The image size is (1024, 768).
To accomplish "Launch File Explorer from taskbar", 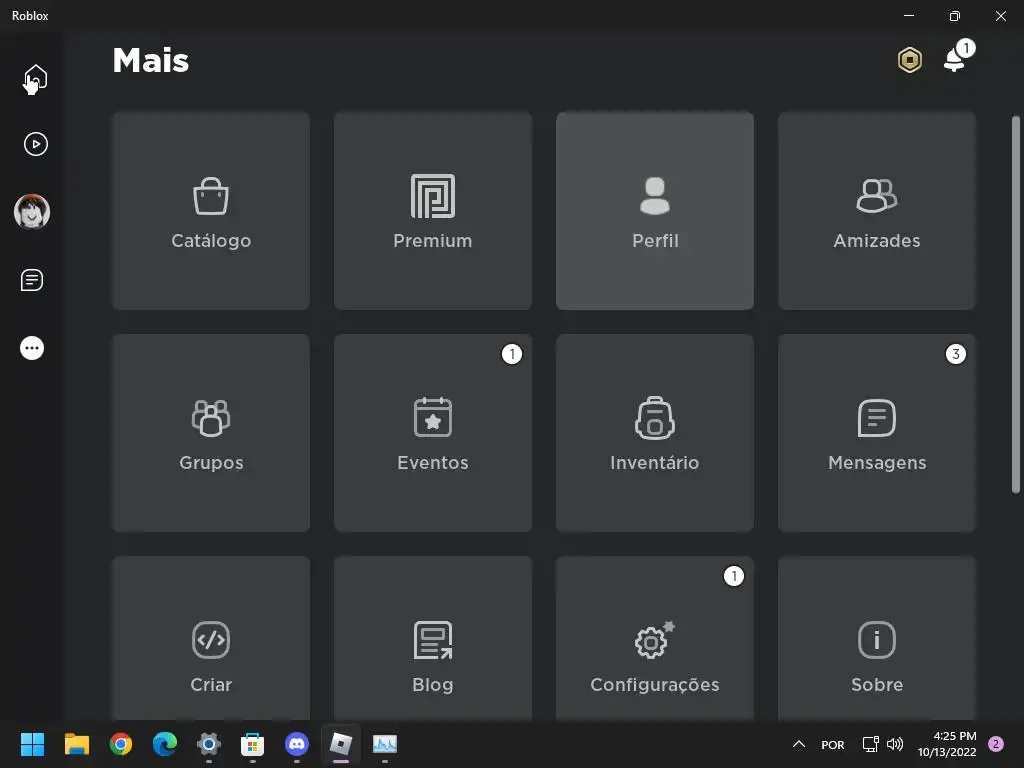I will click(x=76, y=744).
